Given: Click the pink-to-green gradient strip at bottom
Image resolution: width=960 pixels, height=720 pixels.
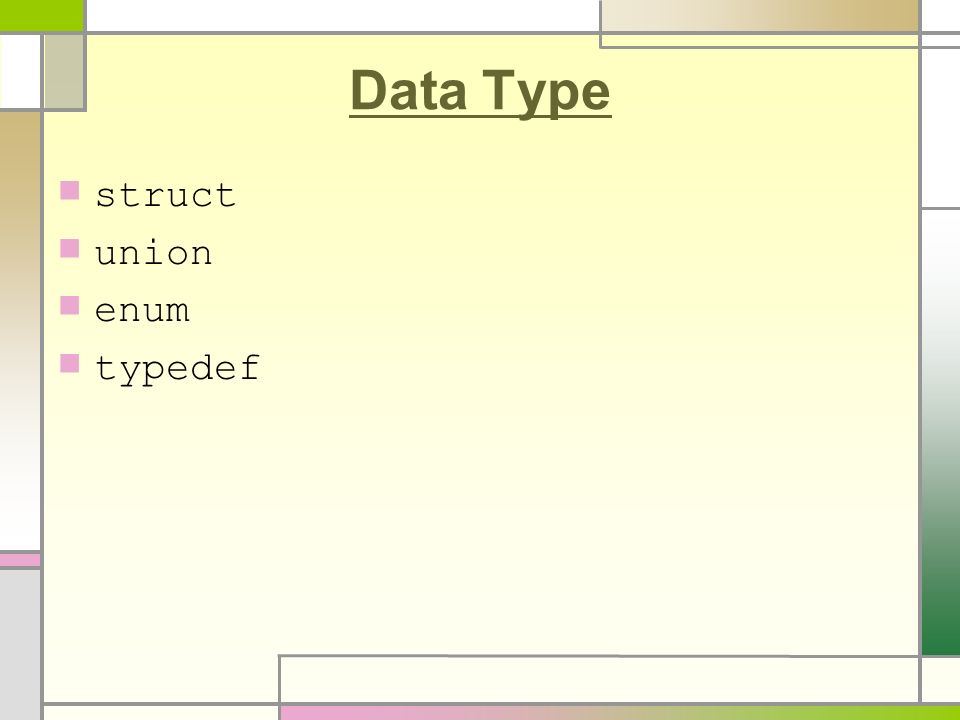Looking at the screenshot, I should [620, 713].
